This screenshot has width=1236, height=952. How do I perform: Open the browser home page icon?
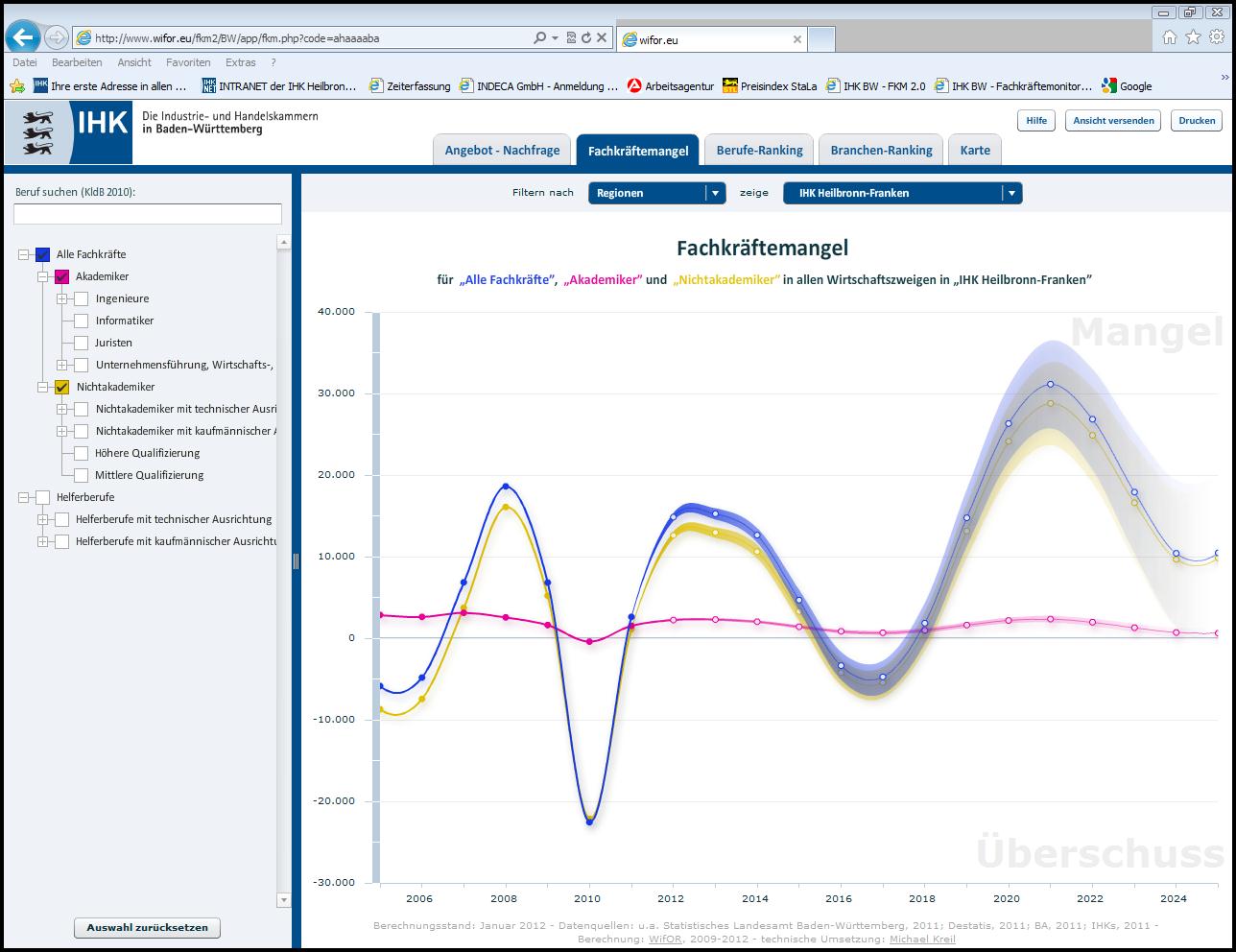(1169, 37)
